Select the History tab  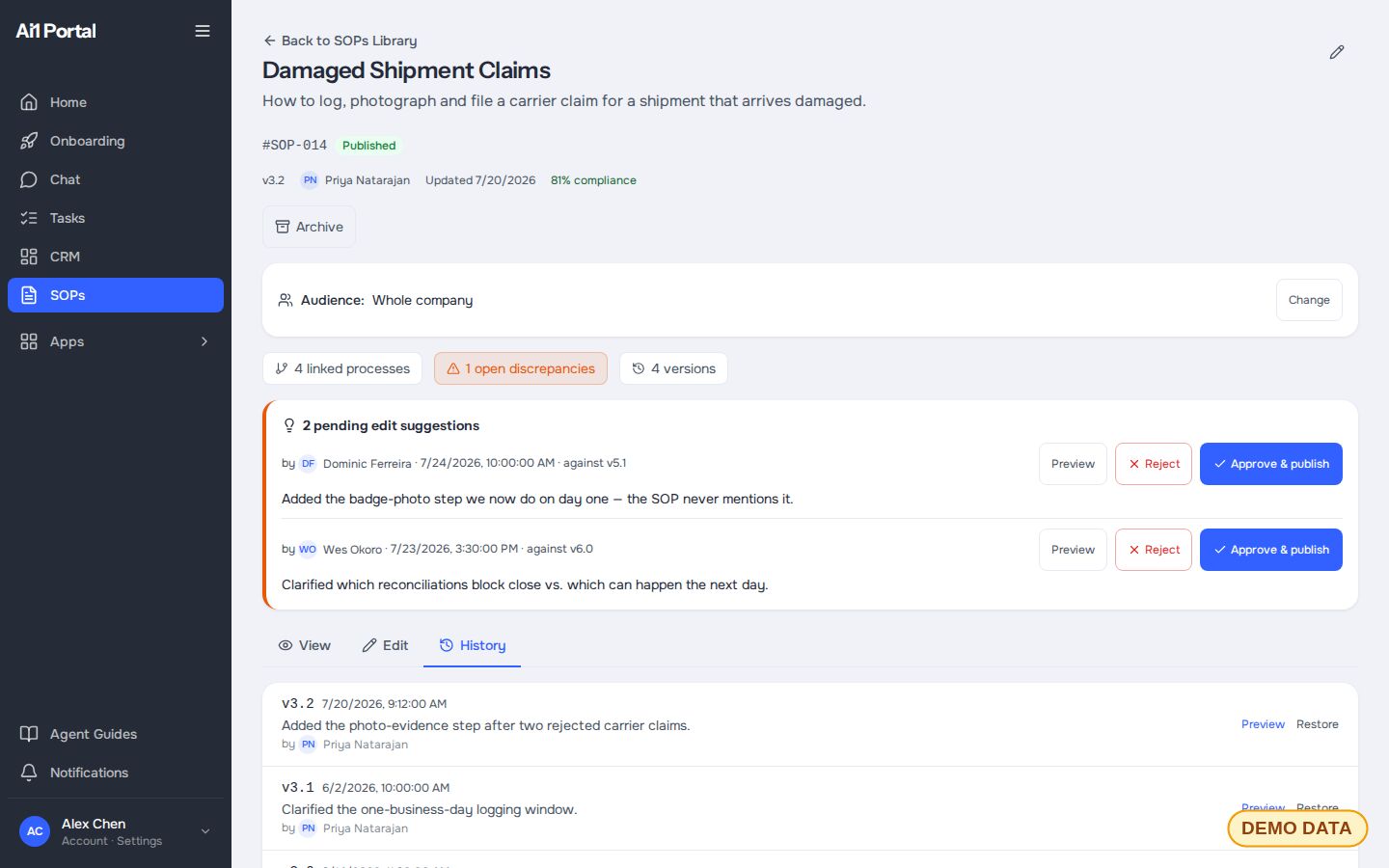(473, 645)
